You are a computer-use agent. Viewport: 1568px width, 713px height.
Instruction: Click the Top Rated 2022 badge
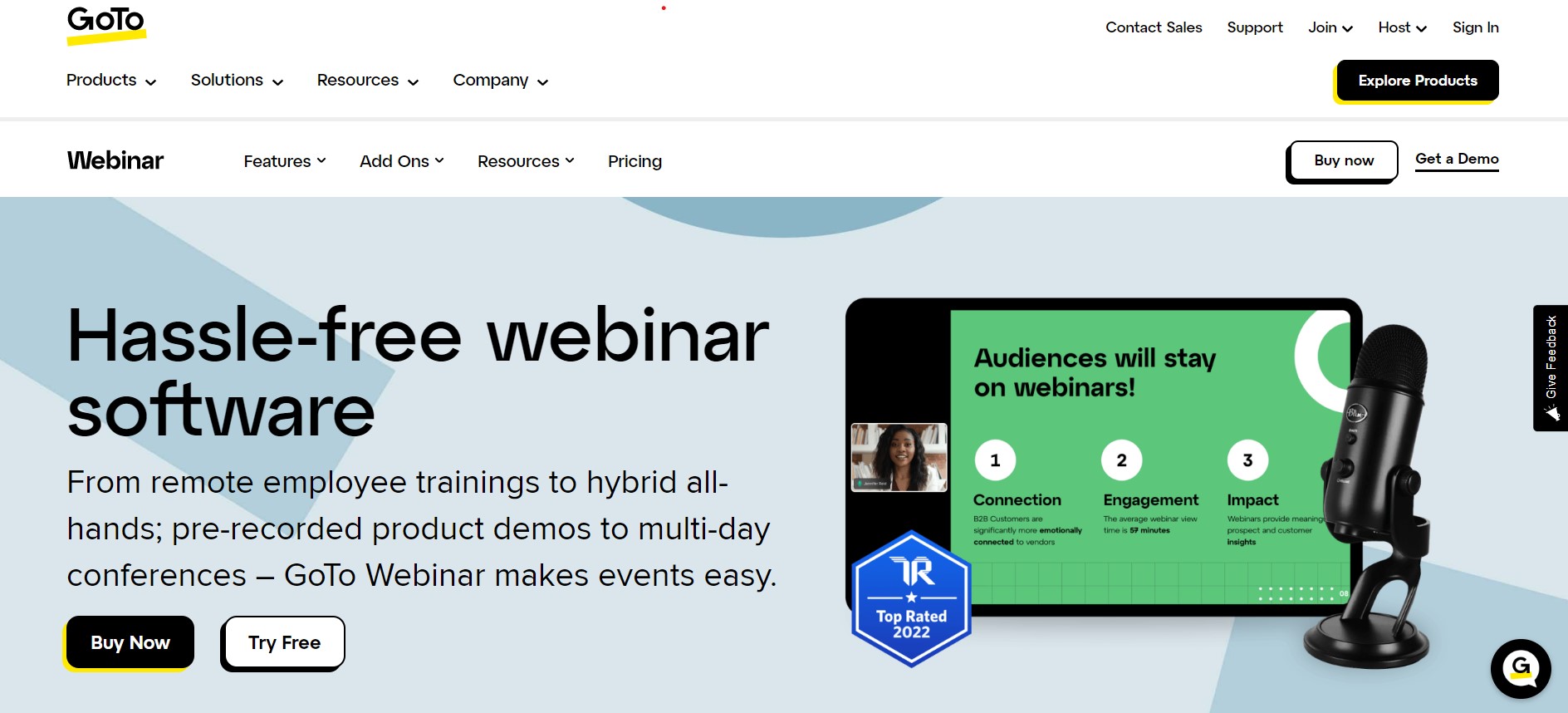pyautogui.click(x=911, y=598)
